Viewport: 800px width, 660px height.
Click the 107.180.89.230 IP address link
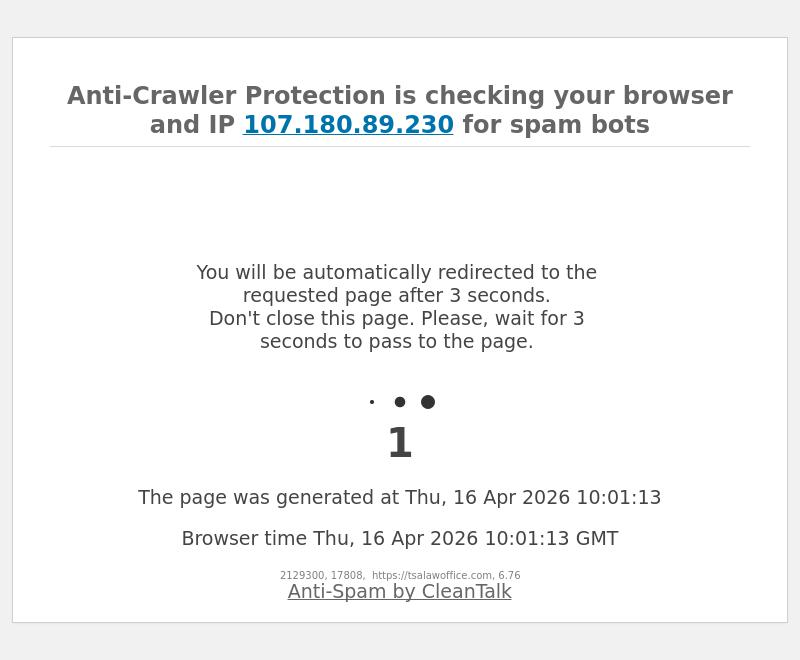pyautogui.click(x=348, y=125)
